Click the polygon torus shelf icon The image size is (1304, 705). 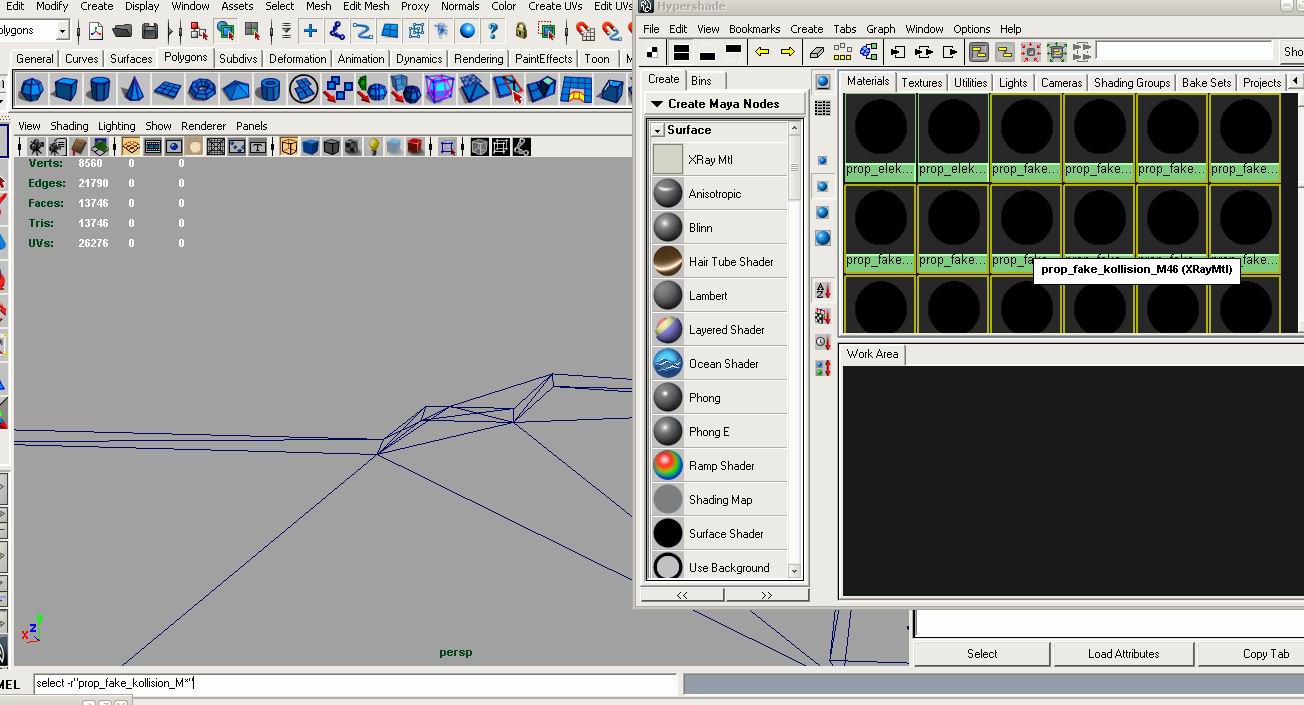[202, 90]
